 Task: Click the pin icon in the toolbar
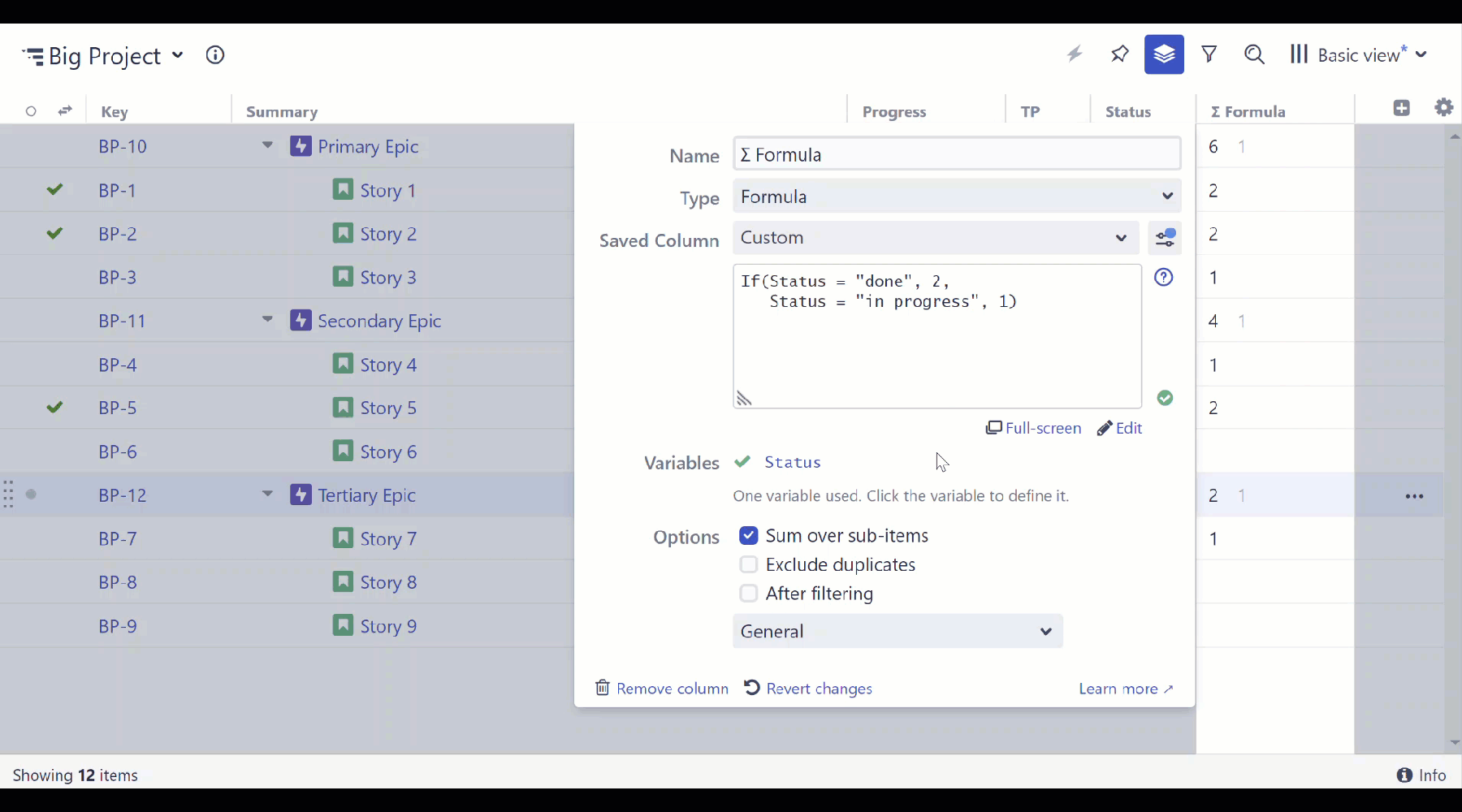pyautogui.click(x=1119, y=54)
